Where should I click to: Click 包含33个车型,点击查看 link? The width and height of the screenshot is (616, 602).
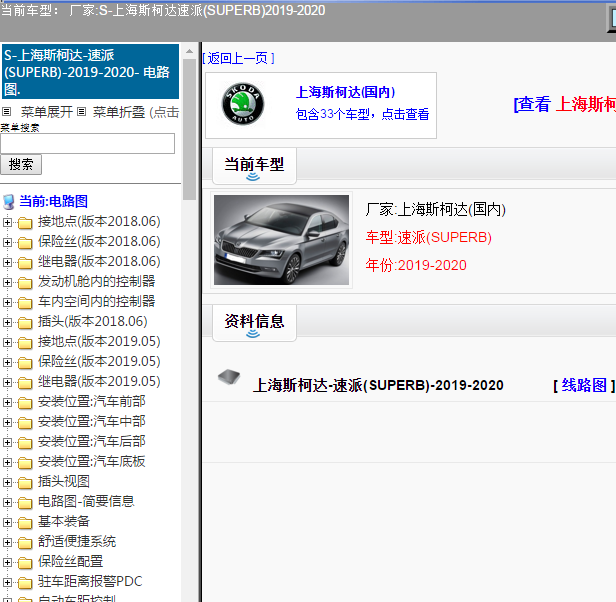[x=362, y=114]
